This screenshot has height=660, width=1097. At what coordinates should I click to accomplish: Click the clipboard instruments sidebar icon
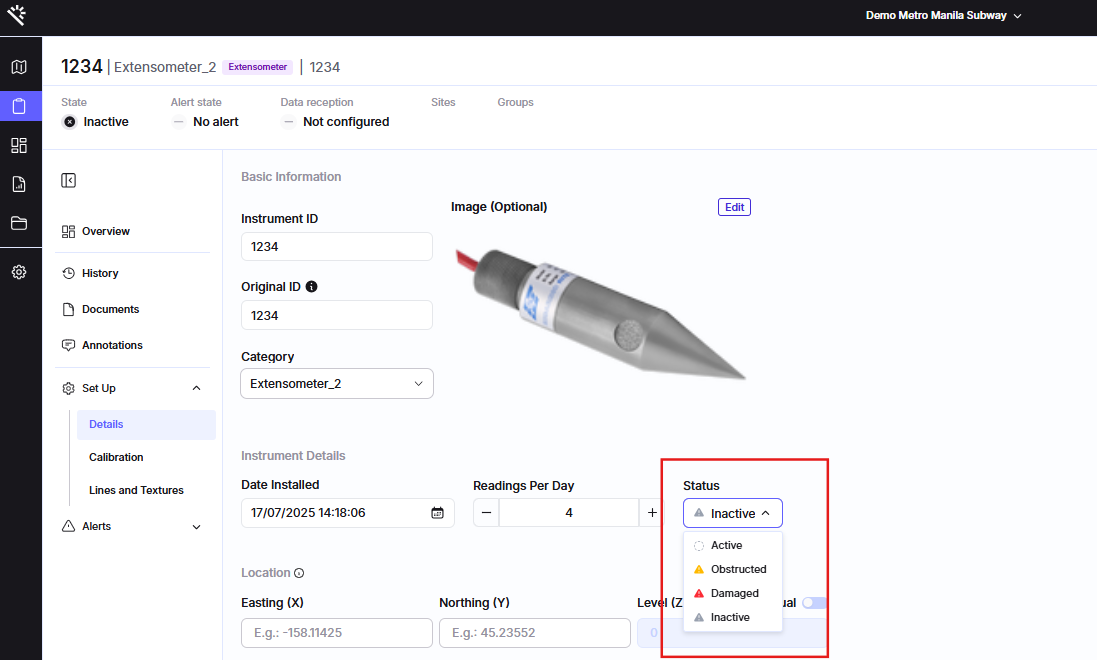[19, 106]
